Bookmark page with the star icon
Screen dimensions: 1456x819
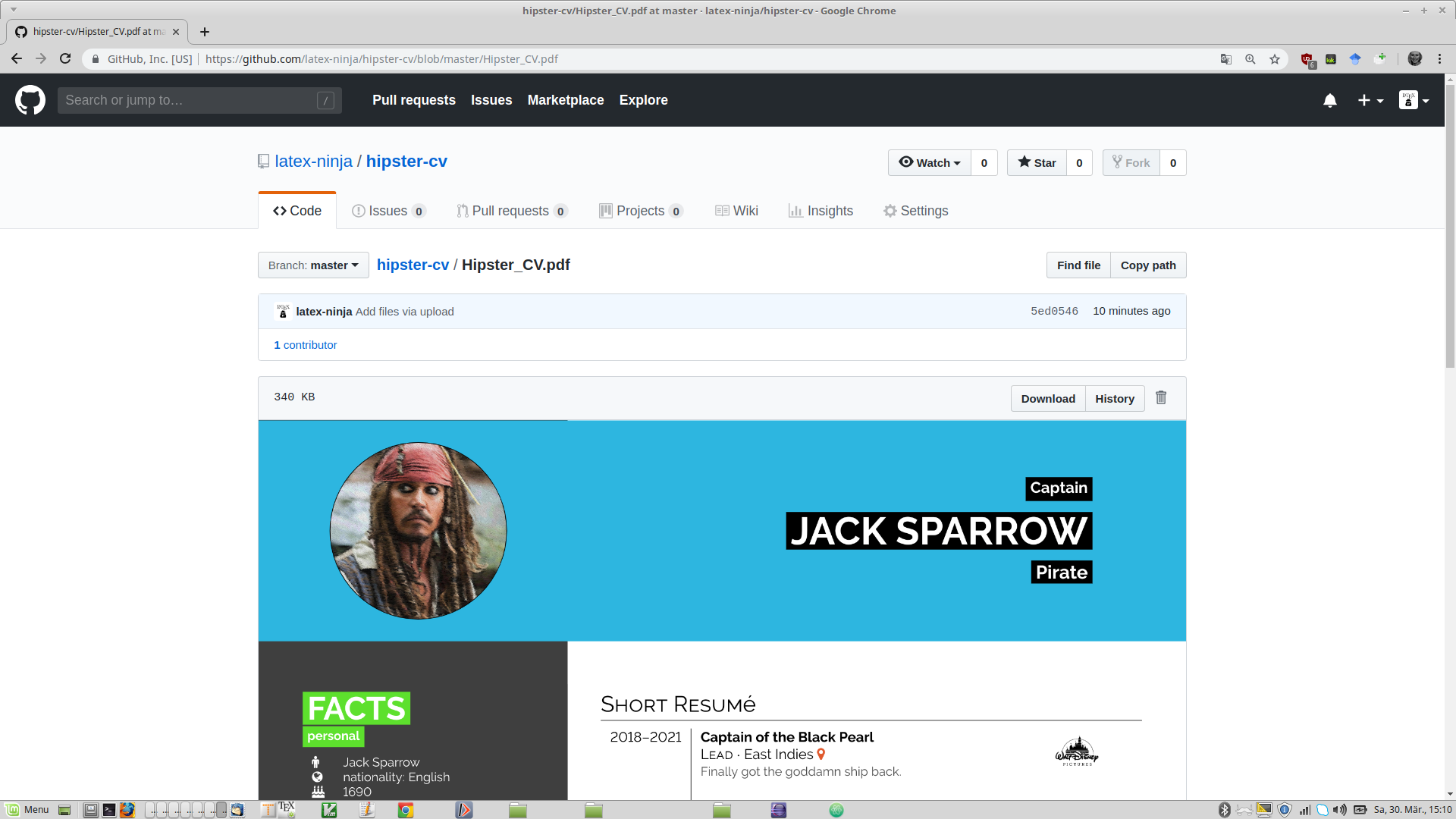1275,59
